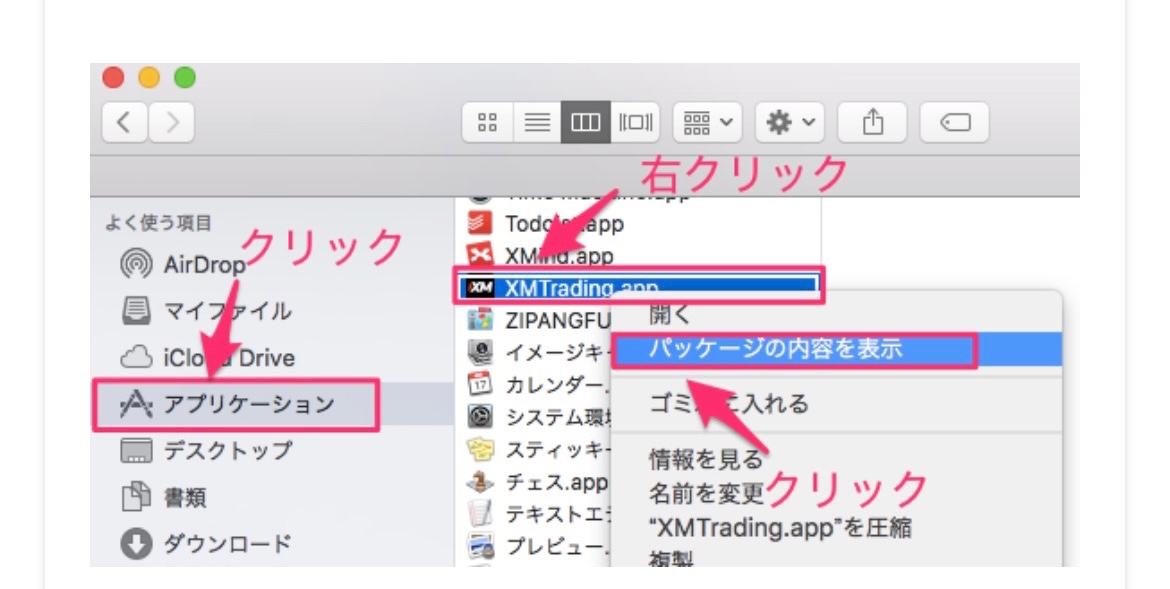Viewport: 1170px width, 589px height.
Task: Click the テキストエ text editor icon
Action: (x=479, y=514)
